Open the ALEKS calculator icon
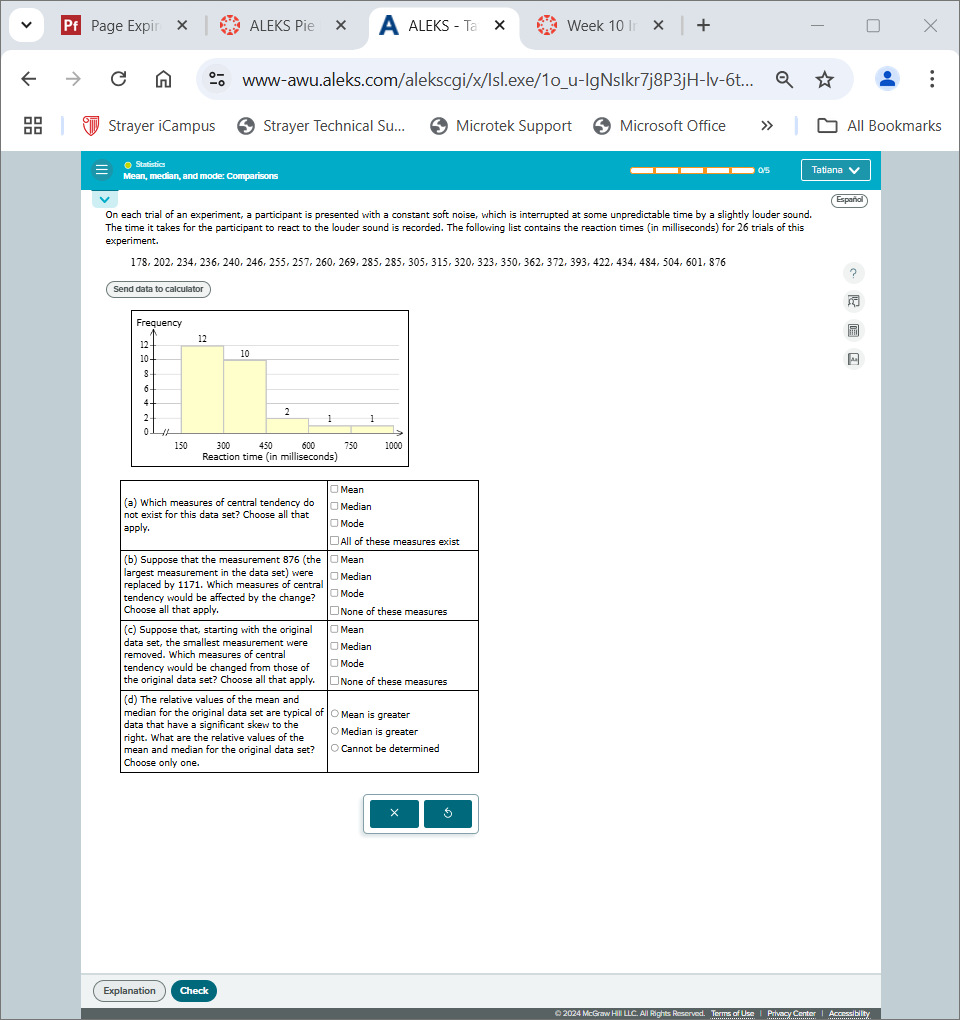Viewport: 960px width, 1020px height. coord(853,330)
